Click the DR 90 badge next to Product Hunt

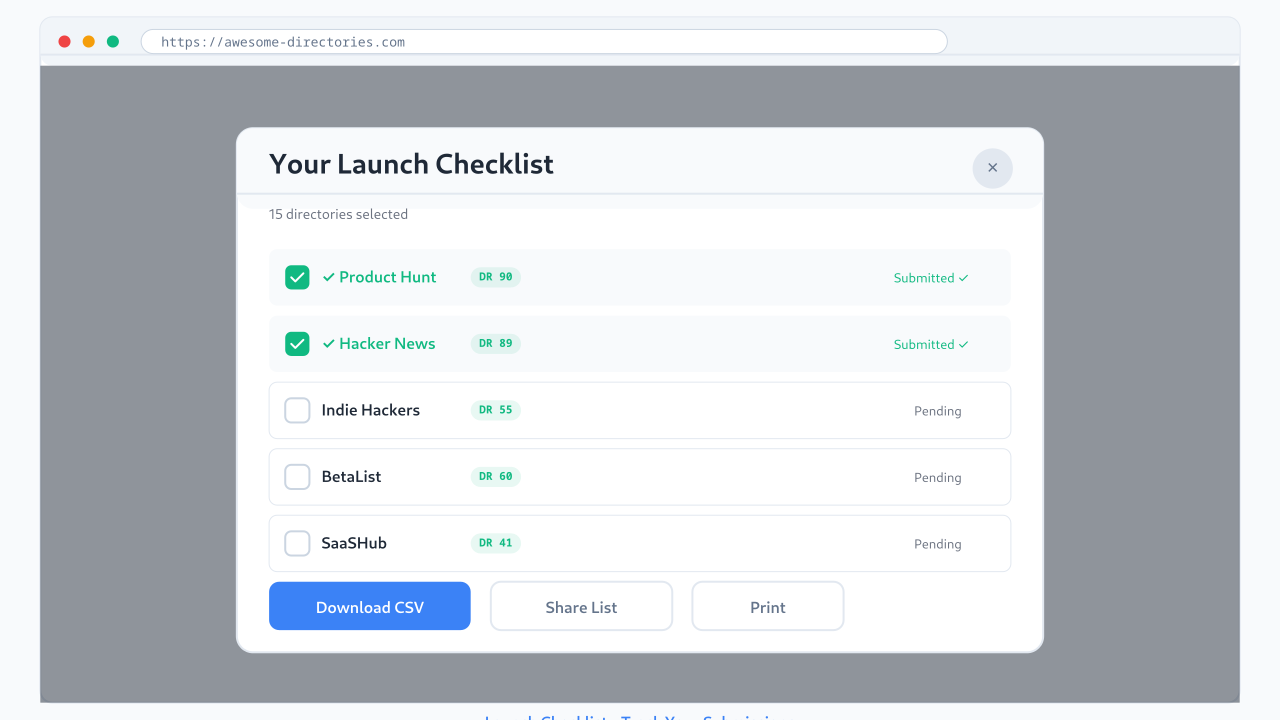coord(495,277)
